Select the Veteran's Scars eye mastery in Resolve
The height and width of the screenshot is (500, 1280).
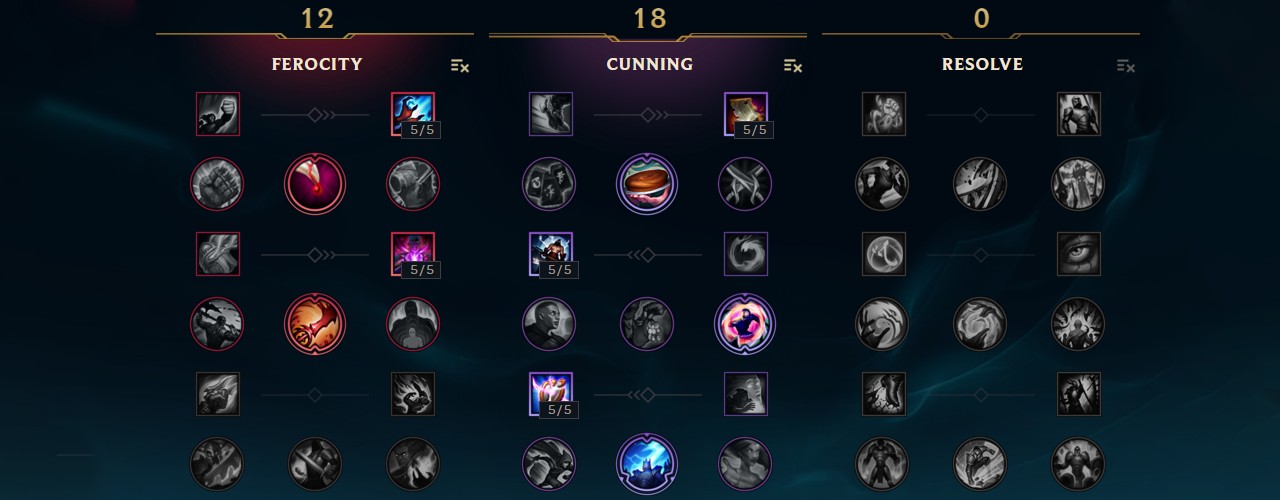click(x=1078, y=254)
